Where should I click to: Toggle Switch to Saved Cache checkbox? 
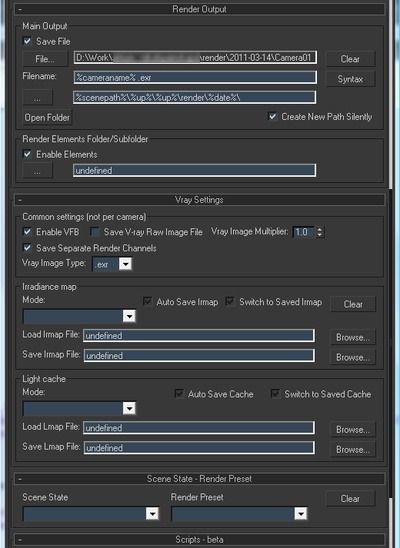(275, 394)
